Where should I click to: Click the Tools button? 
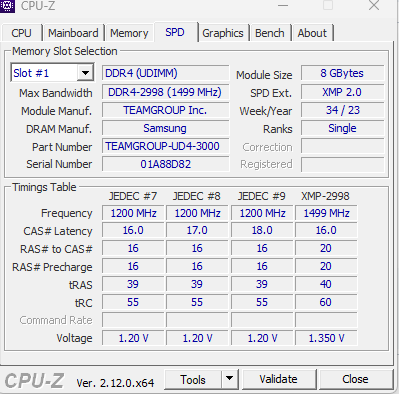click(x=193, y=379)
